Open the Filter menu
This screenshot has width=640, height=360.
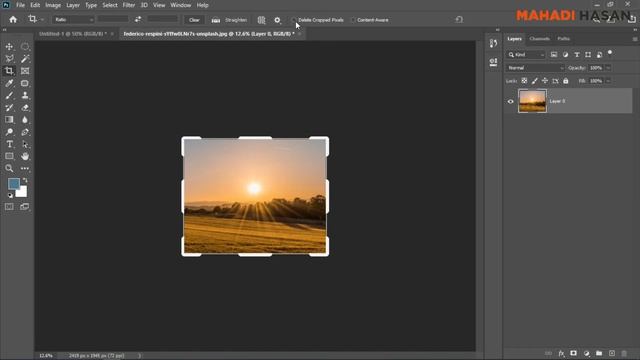[x=129, y=5]
